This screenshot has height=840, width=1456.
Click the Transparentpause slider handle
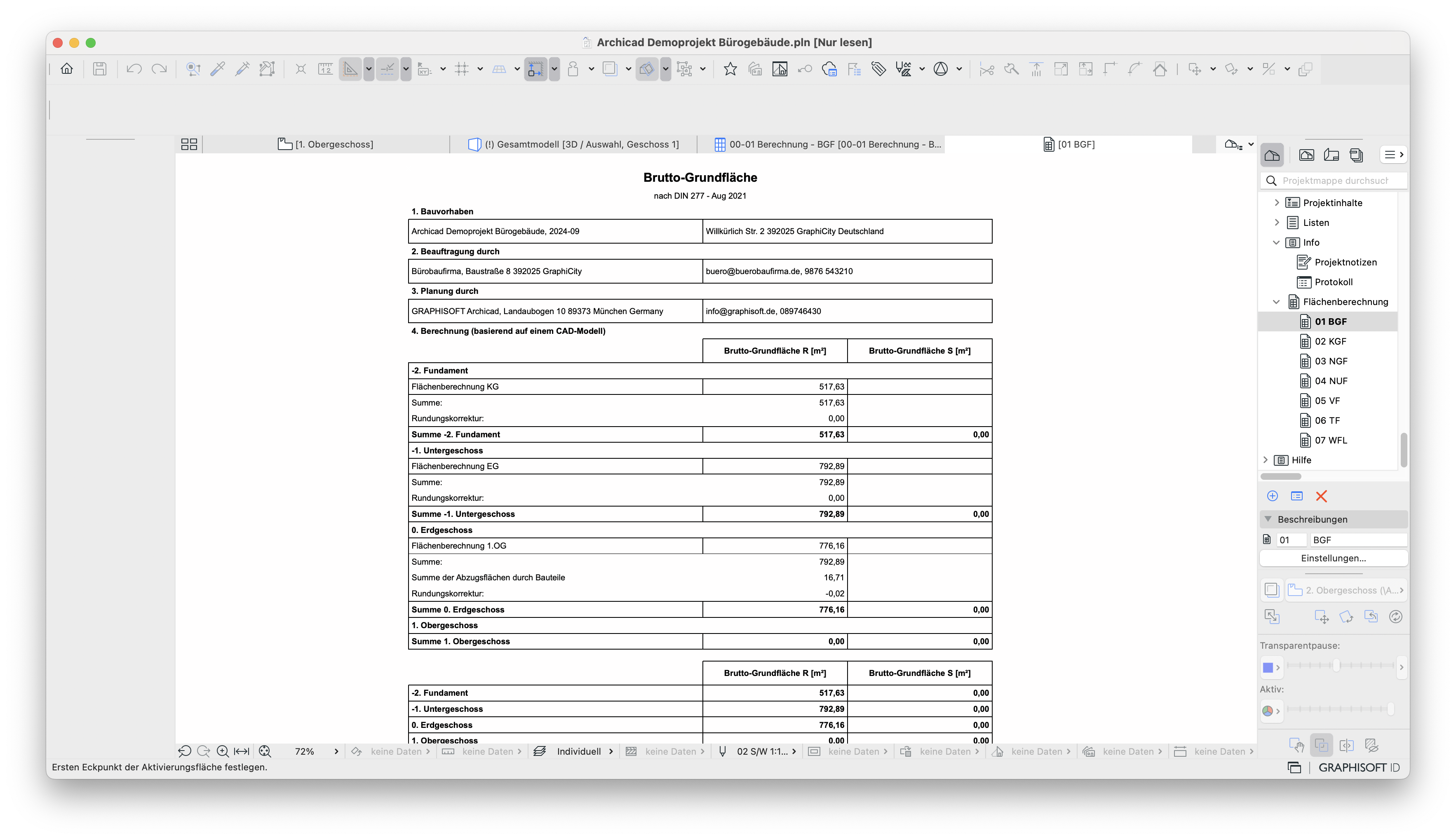(1336, 665)
